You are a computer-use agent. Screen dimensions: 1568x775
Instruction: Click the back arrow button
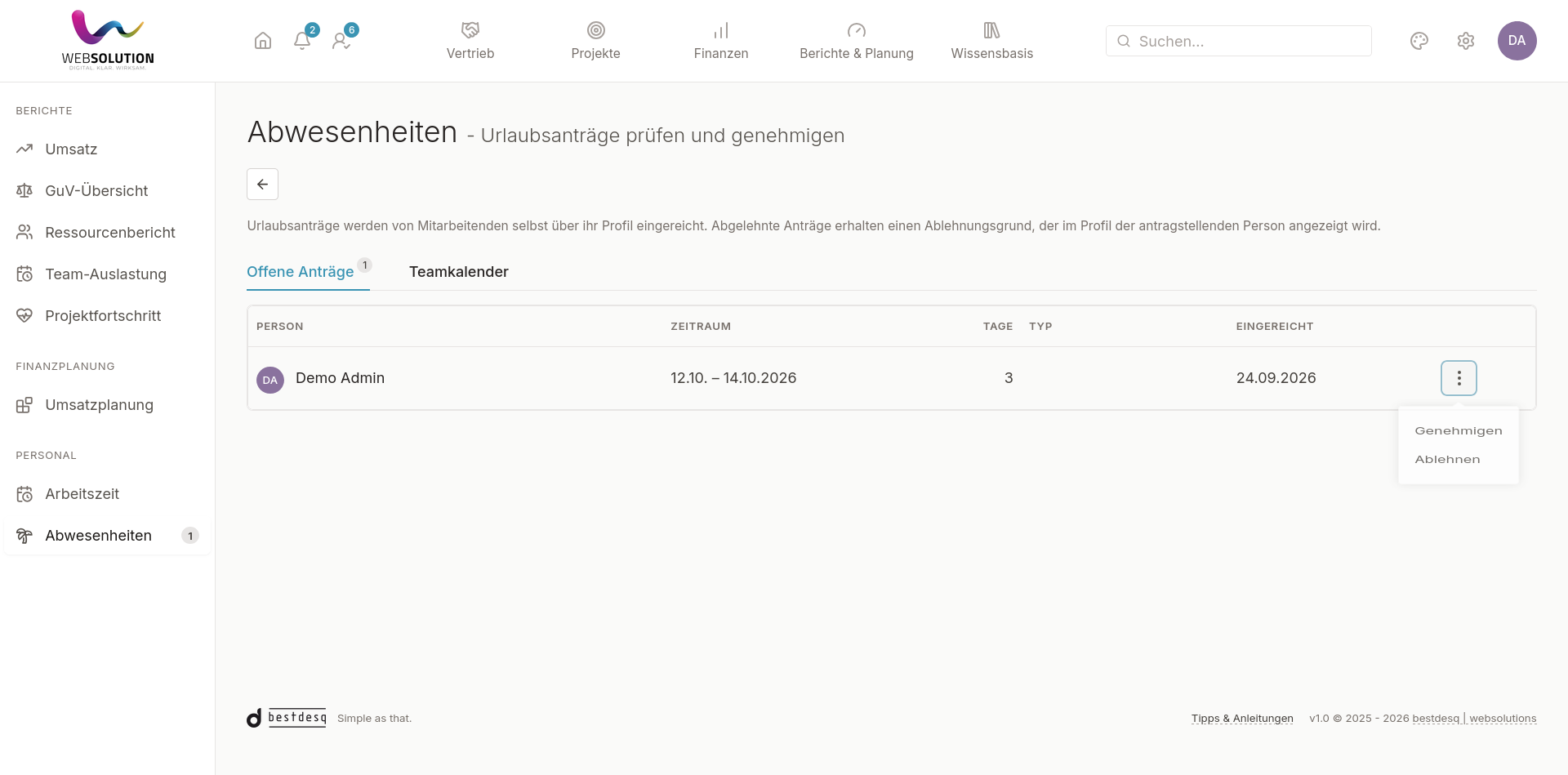pyautogui.click(x=262, y=185)
